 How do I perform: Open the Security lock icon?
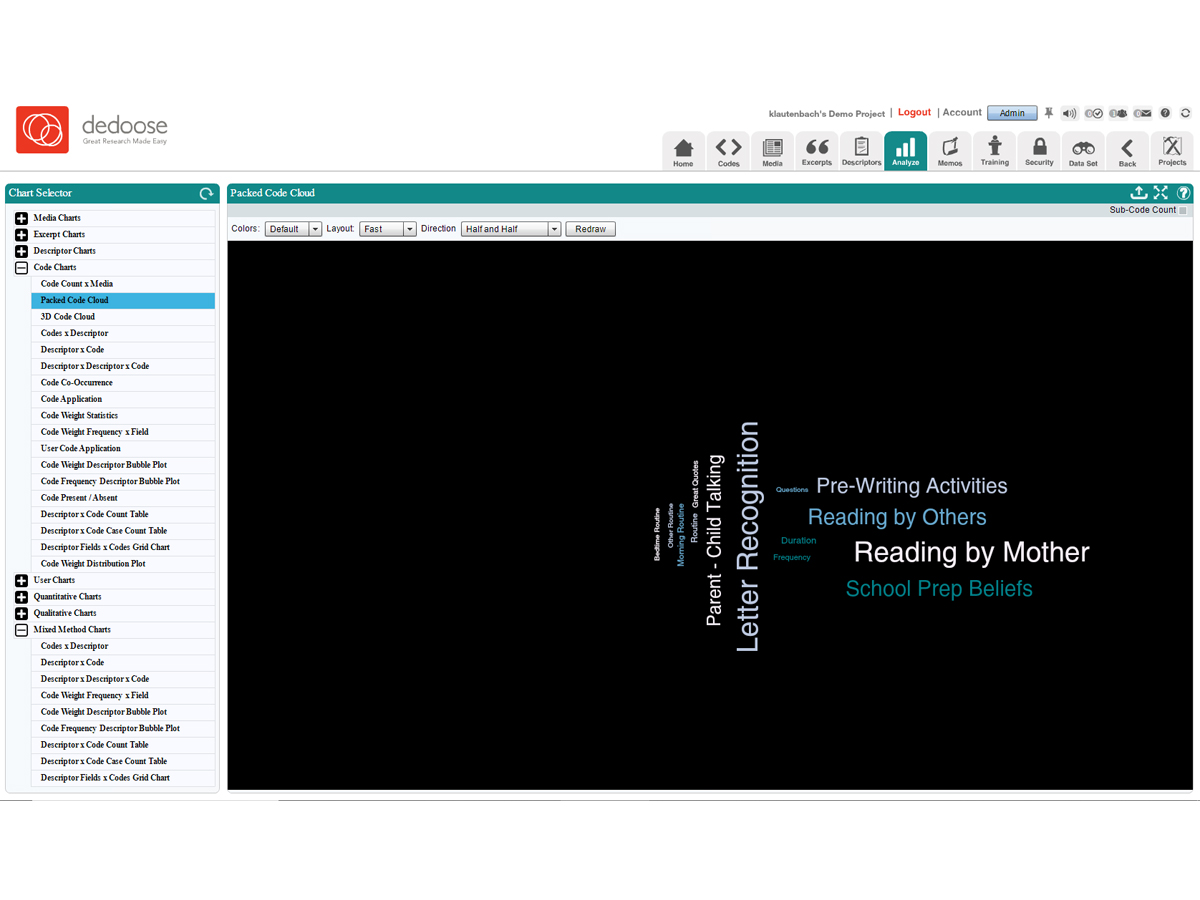click(1039, 150)
